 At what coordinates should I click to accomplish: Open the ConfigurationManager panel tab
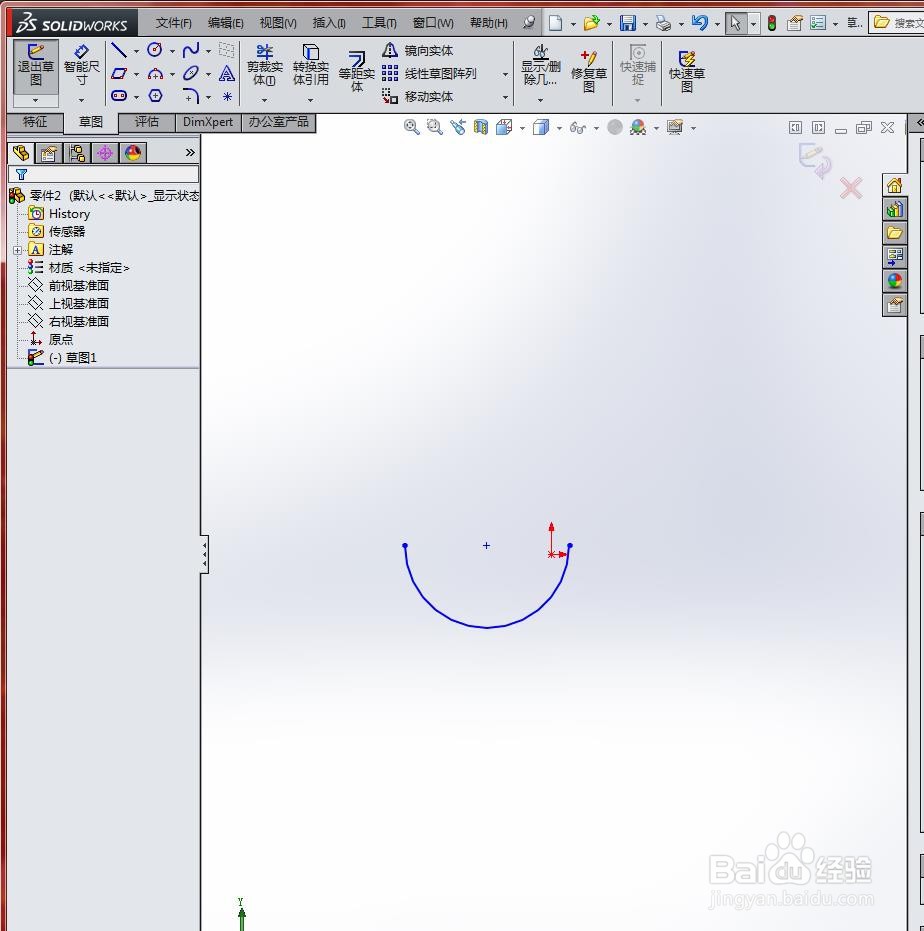[77, 153]
